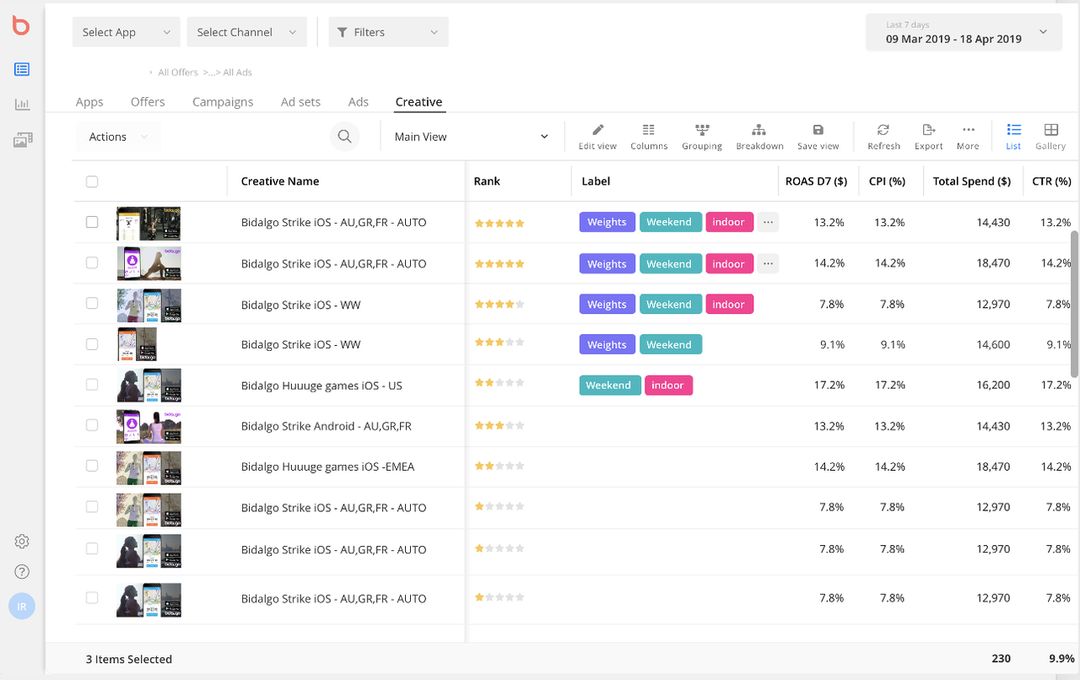The height and width of the screenshot is (680, 1080).
Task: Open the IR user avatar
Action: coord(22,606)
